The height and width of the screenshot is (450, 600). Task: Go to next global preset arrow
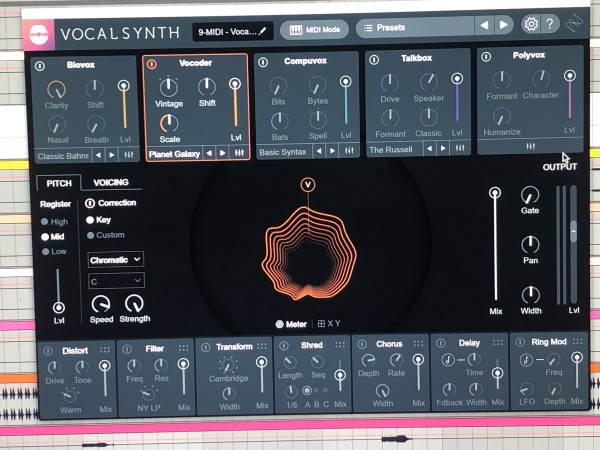(x=504, y=25)
